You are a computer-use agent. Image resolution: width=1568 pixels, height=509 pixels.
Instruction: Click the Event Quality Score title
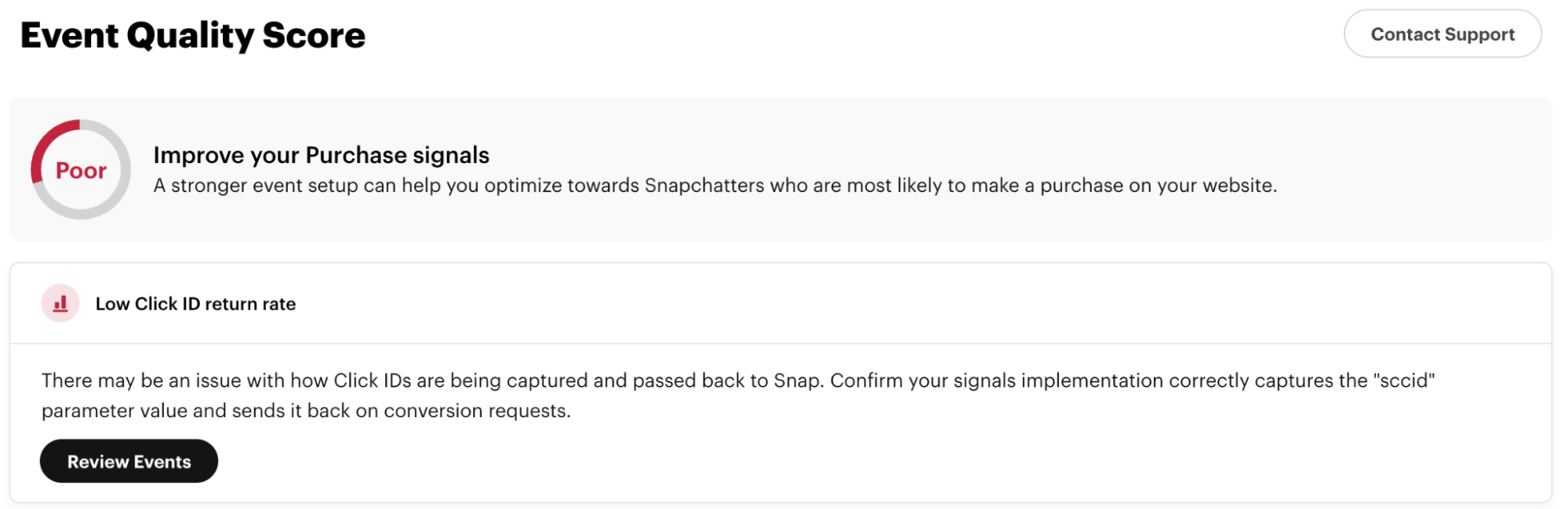(193, 35)
